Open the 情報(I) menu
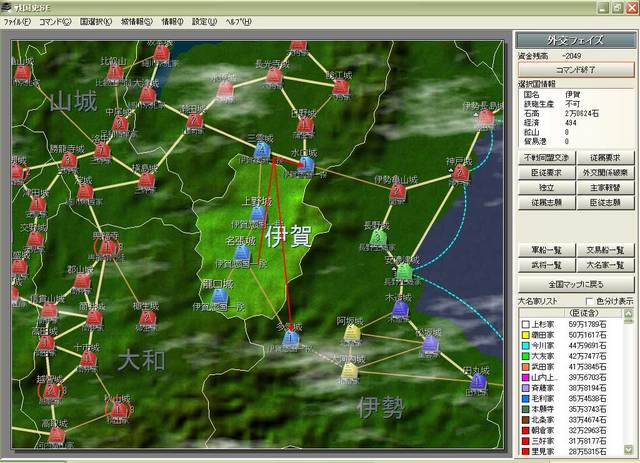The width and height of the screenshot is (640, 463). pos(172,22)
